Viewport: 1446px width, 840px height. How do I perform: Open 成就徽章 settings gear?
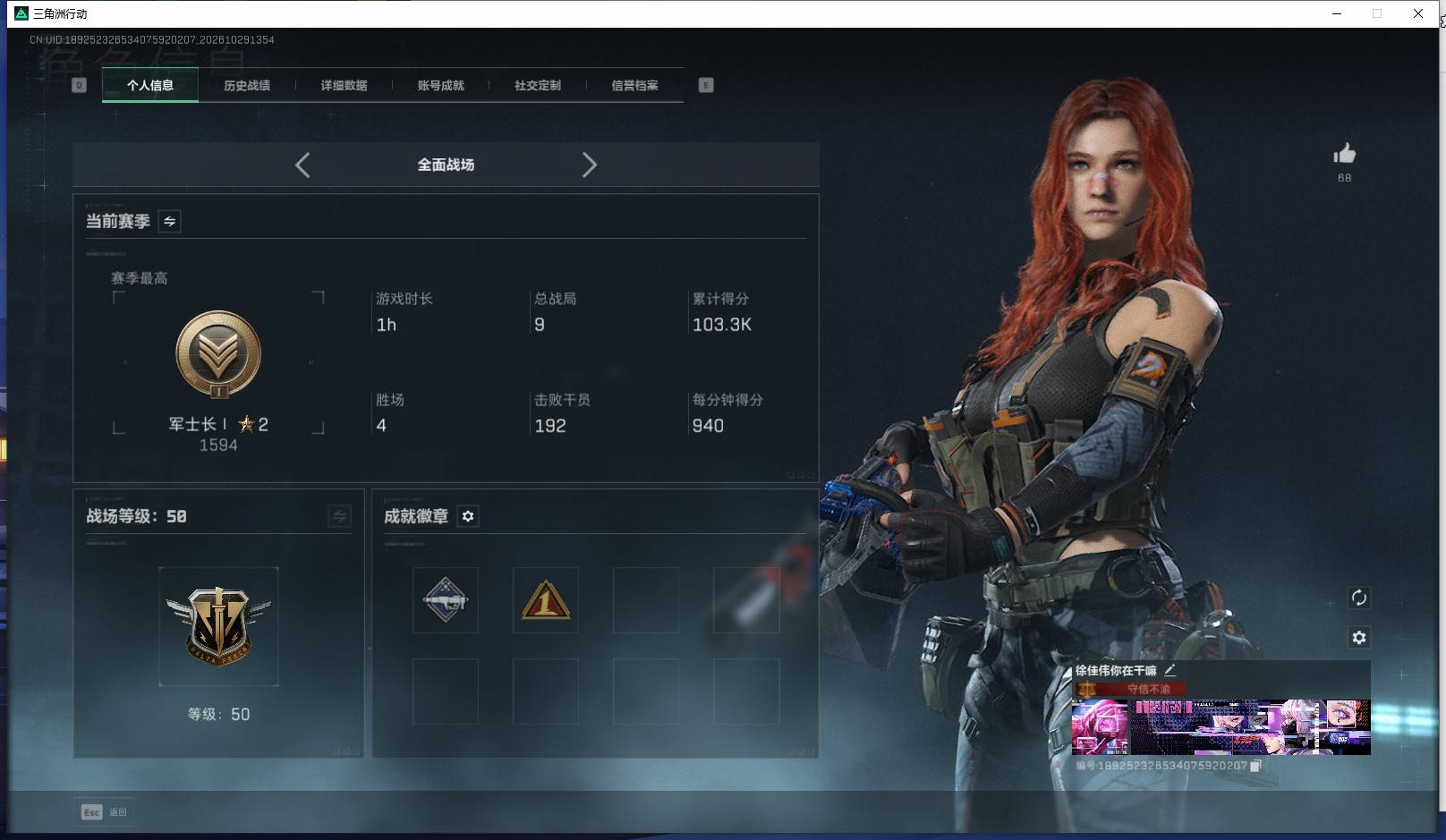pyautogui.click(x=468, y=516)
